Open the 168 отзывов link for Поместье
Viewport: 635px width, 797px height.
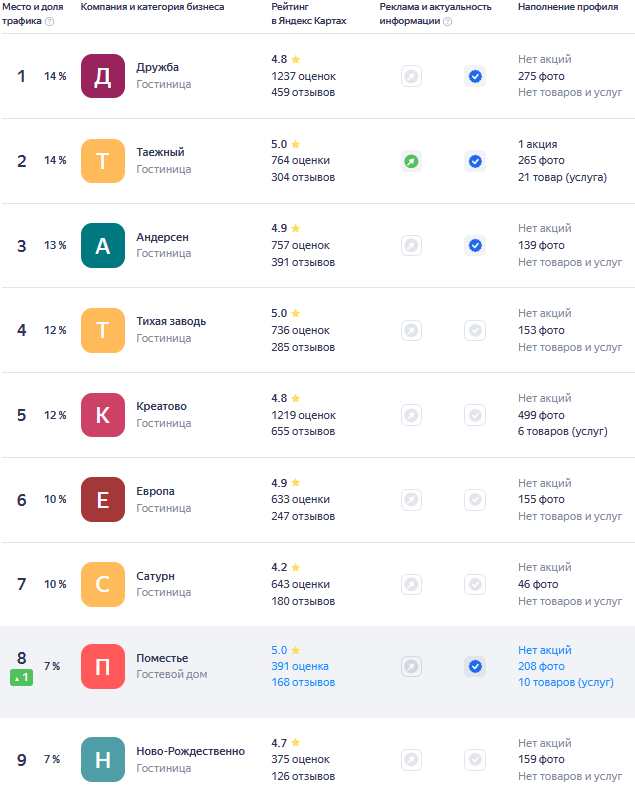click(303, 683)
